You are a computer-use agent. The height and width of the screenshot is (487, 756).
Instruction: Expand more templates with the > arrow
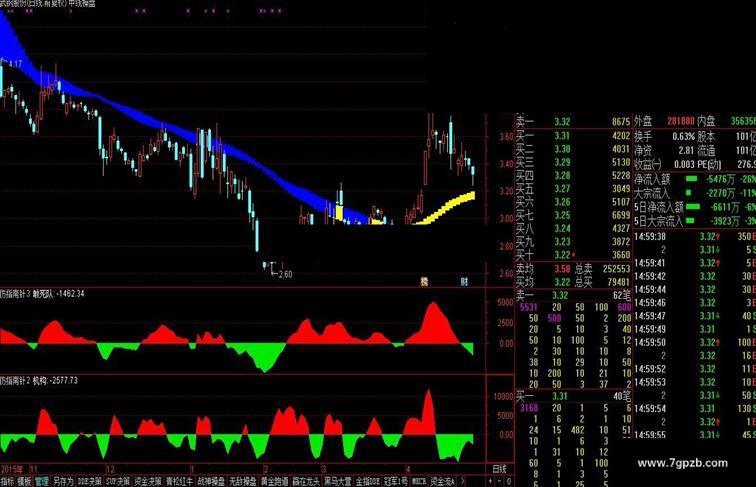(463, 481)
